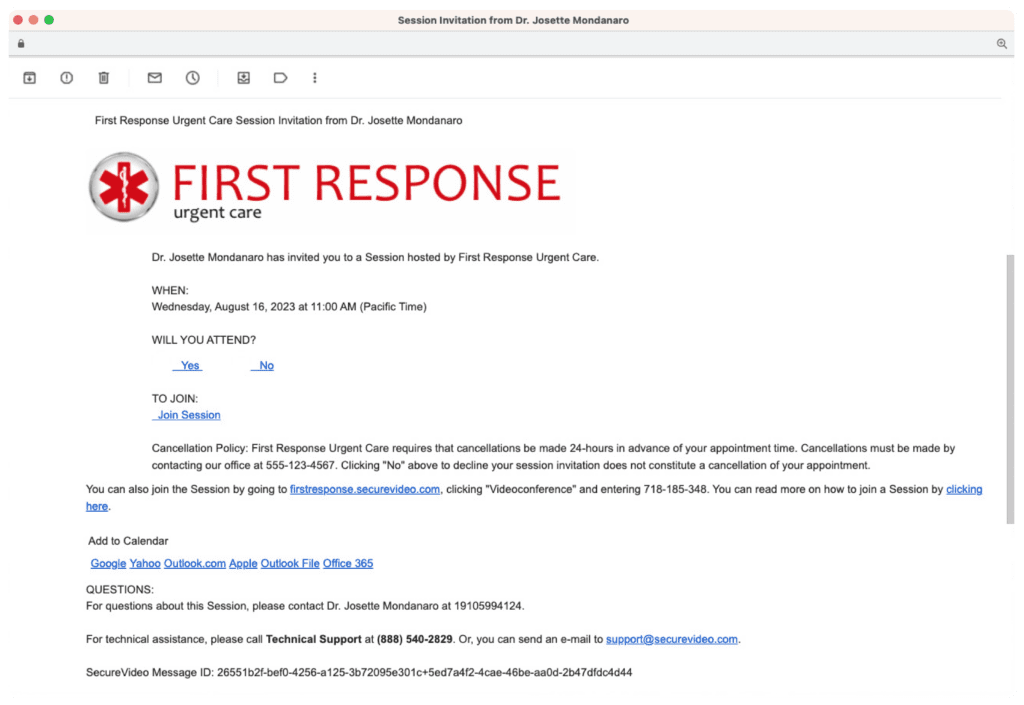Click the 'Cancellation Policy' paragraph

553,457
